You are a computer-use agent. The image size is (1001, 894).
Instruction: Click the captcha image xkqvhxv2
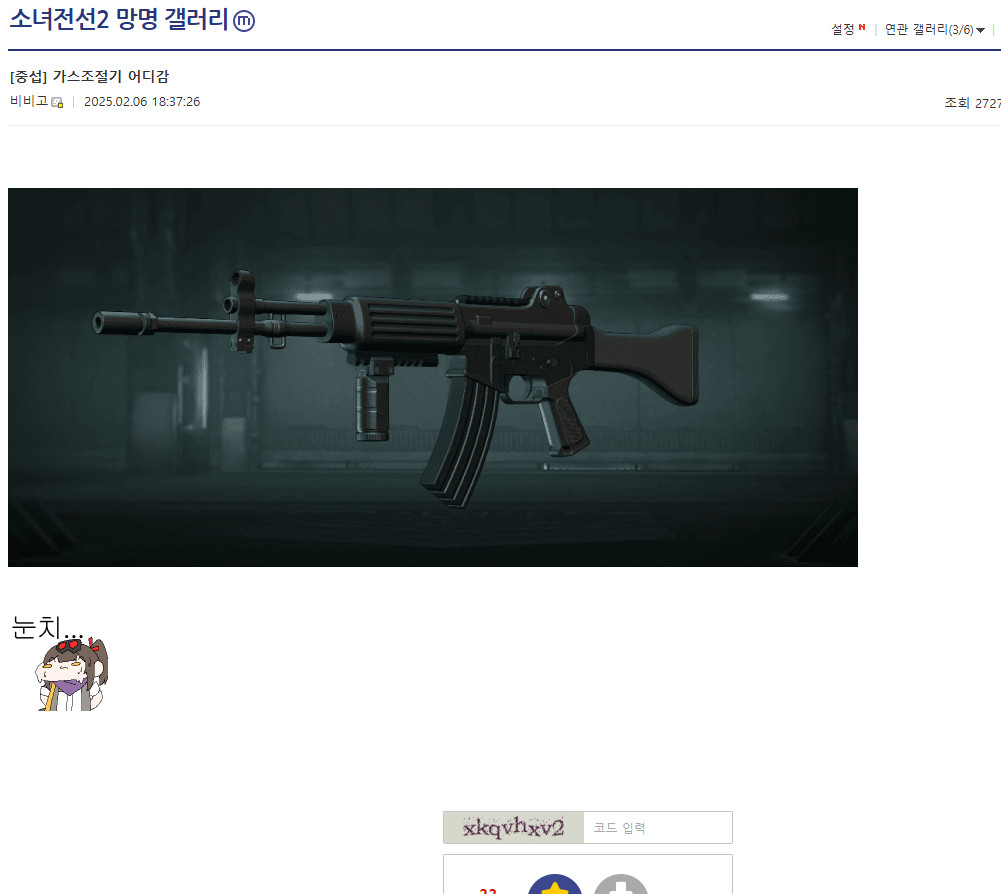point(513,828)
